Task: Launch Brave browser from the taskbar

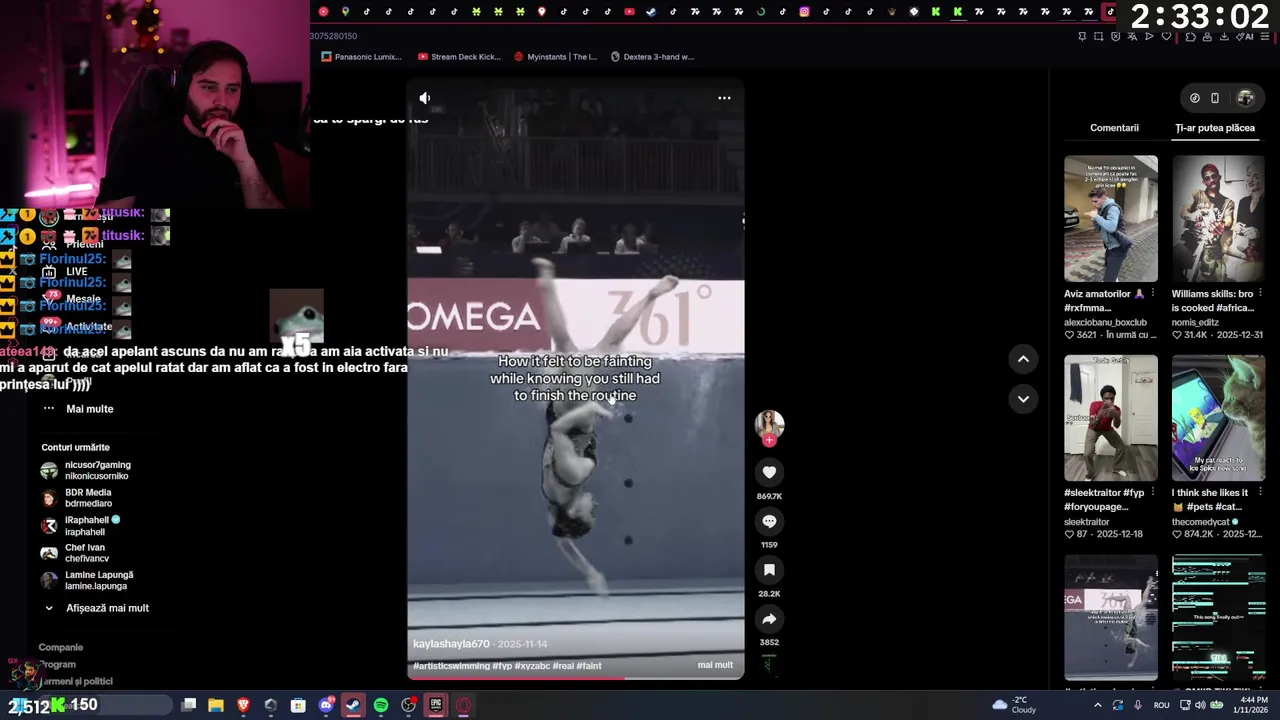Action: click(243, 705)
